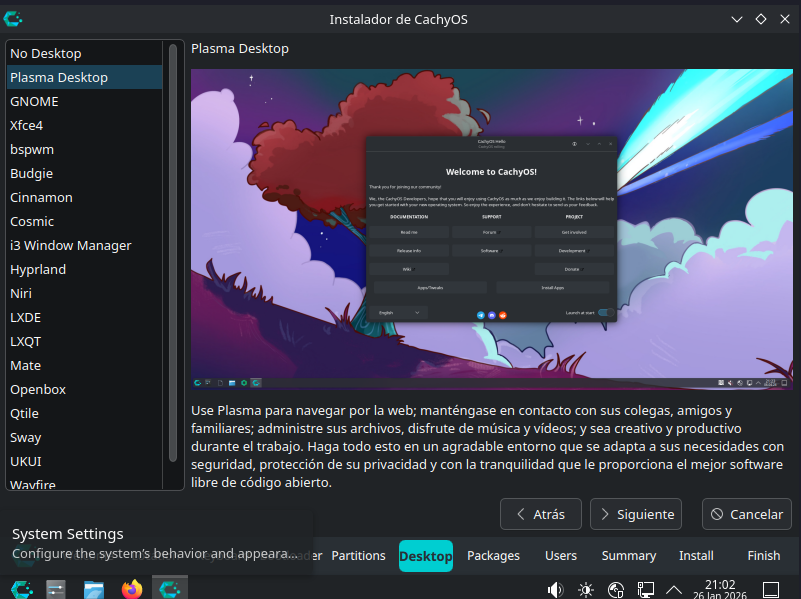Choose the No Desktop option
Viewport: 801px width, 599px height.
tap(45, 53)
